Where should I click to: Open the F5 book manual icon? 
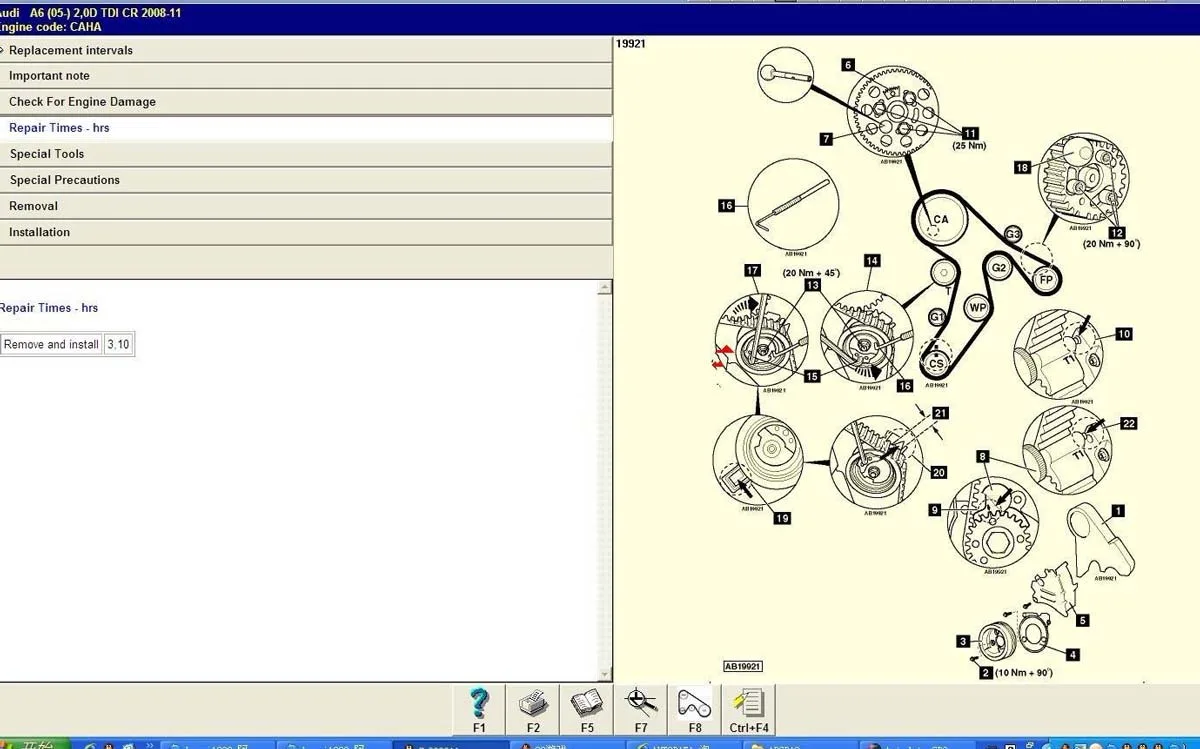(x=587, y=710)
